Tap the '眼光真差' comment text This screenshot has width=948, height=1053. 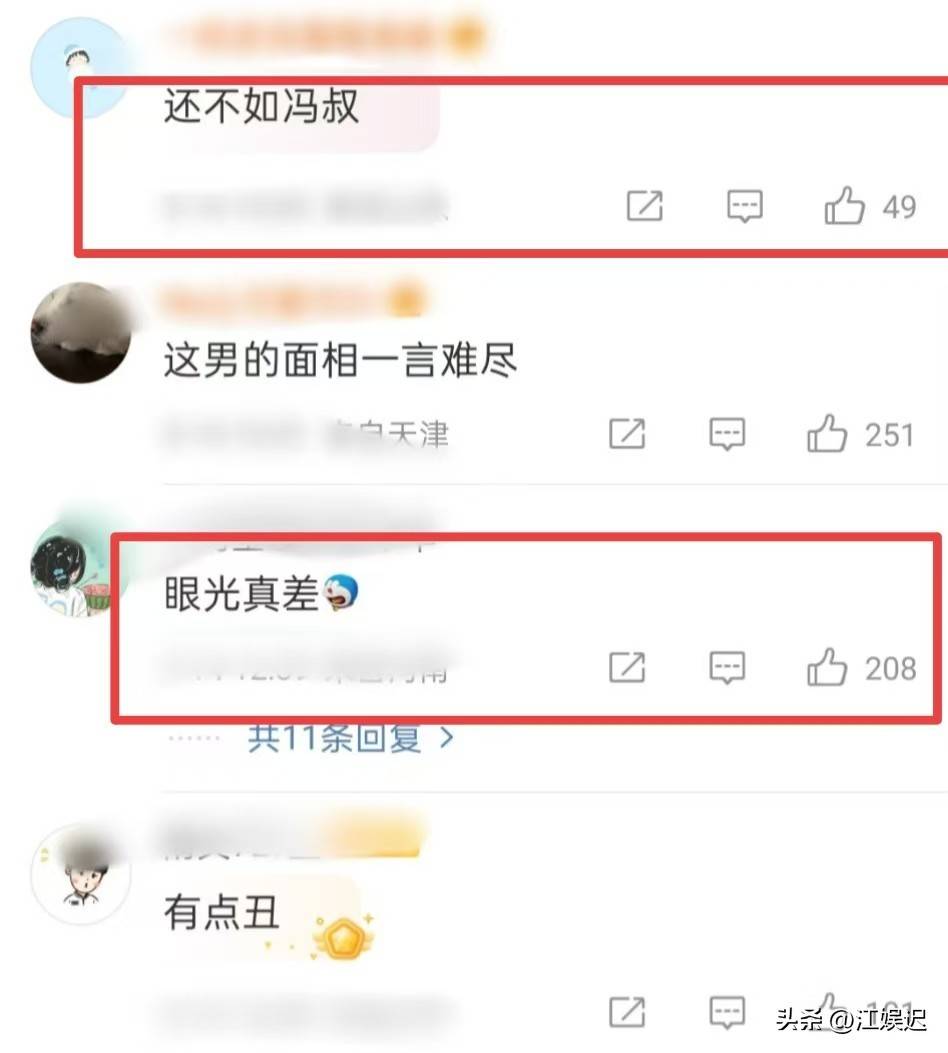pyautogui.click(x=241, y=594)
